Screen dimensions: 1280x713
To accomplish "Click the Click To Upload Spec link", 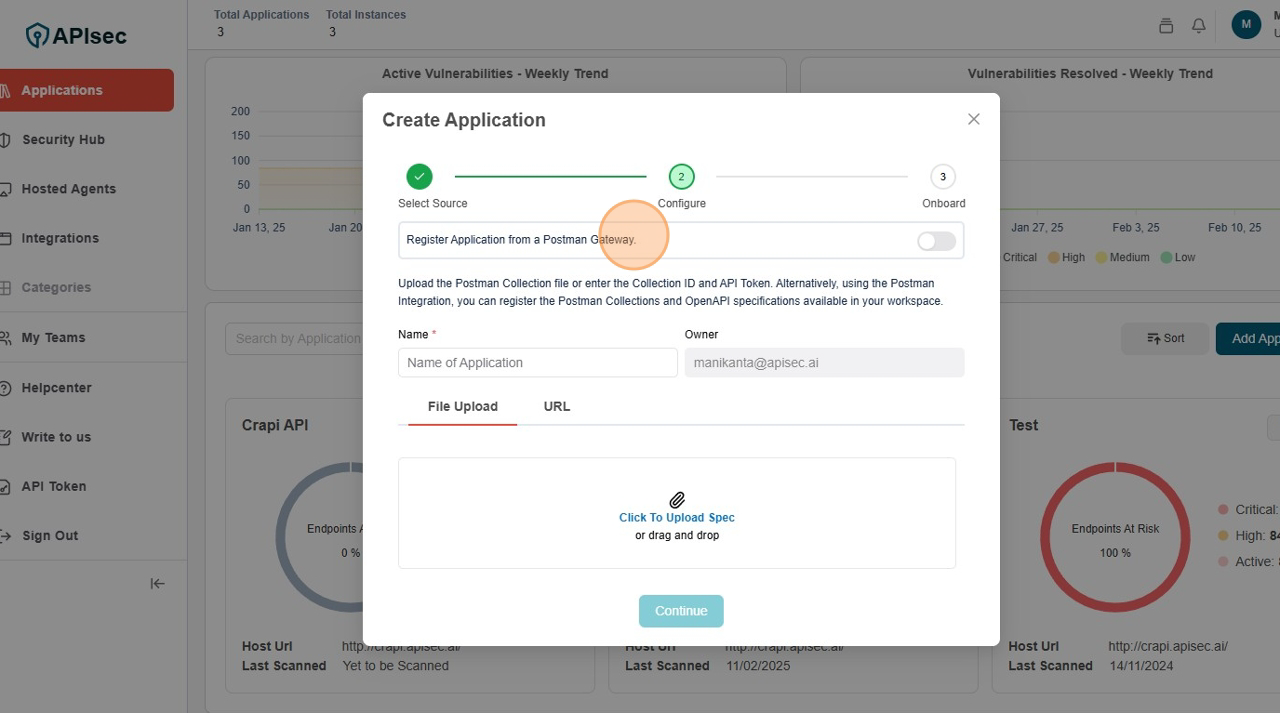I will click(677, 518).
